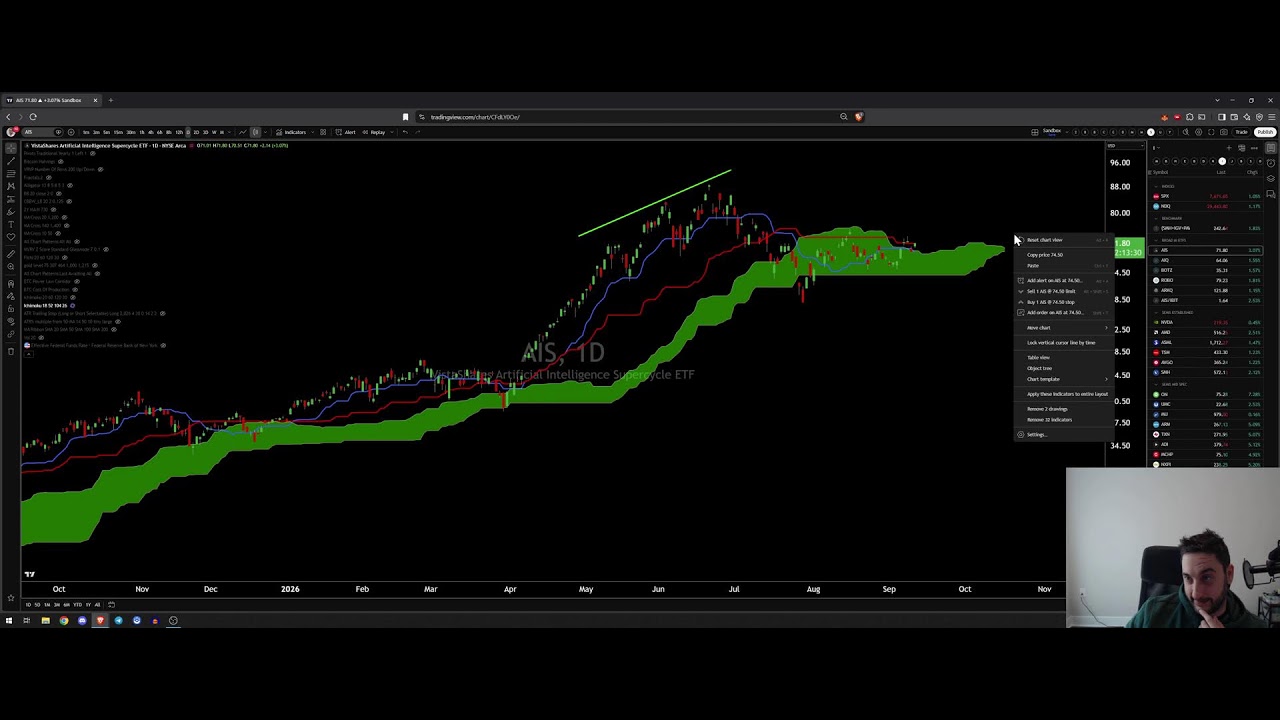Toggle visibility of Fractals indicator
The height and width of the screenshot is (720, 1280).
(x=49, y=177)
